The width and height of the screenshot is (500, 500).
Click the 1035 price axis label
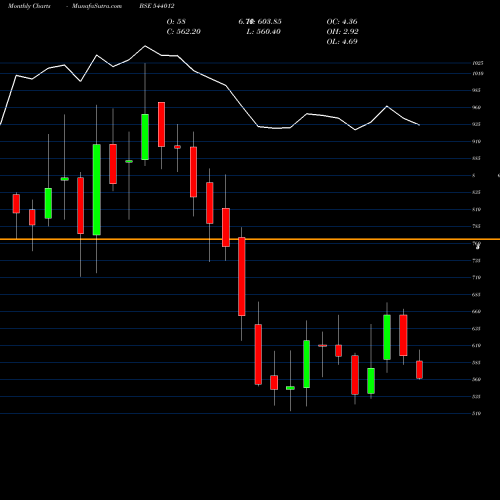(478, 63)
